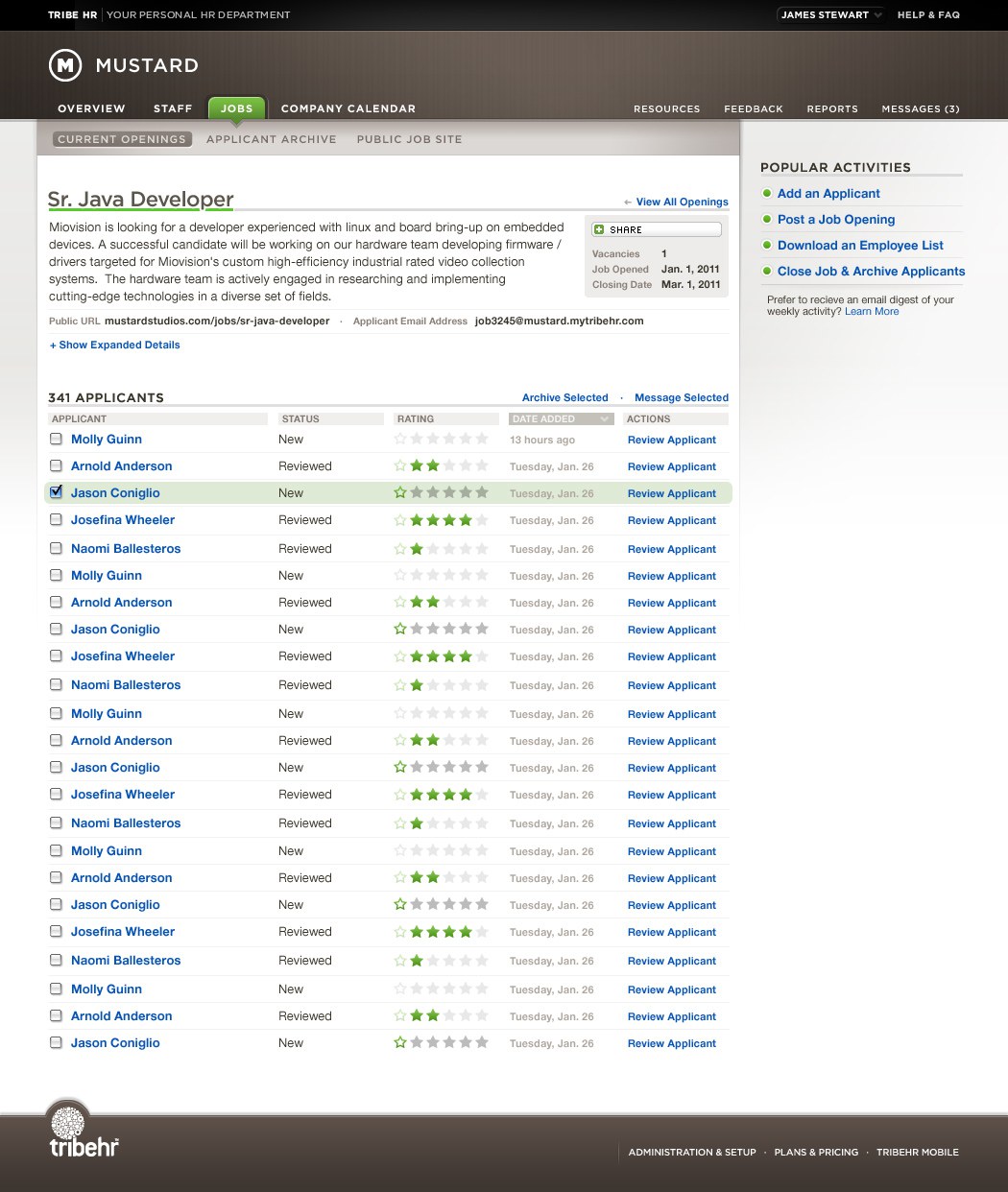The height and width of the screenshot is (1192, 1008).
Task: Click the Rating column header
Action: tap(416, 419)
